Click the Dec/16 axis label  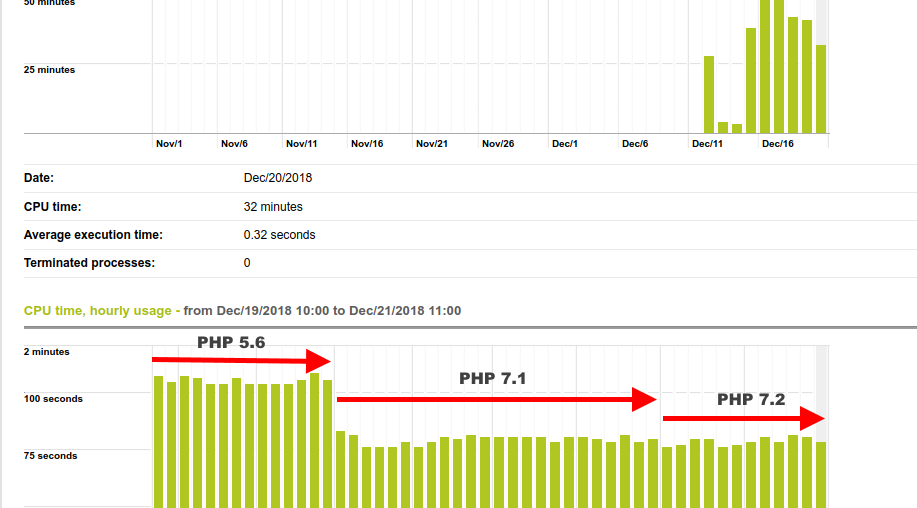point(778,144)
